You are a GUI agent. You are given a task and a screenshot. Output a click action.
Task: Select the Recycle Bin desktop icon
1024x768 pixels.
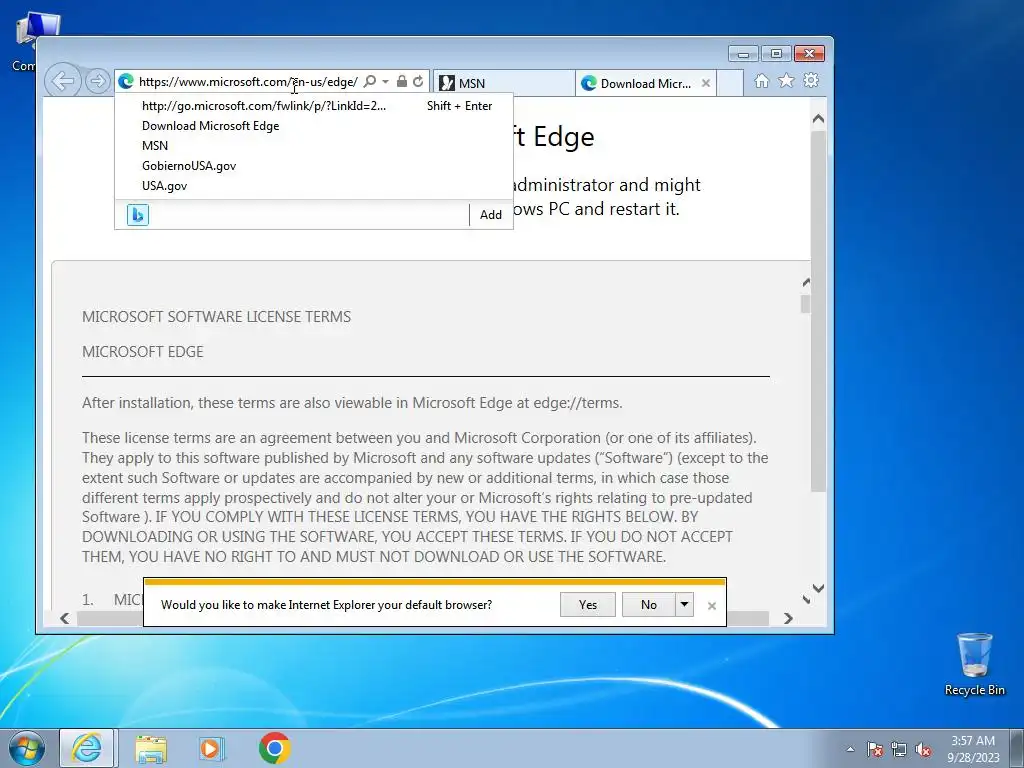[974, 664]
